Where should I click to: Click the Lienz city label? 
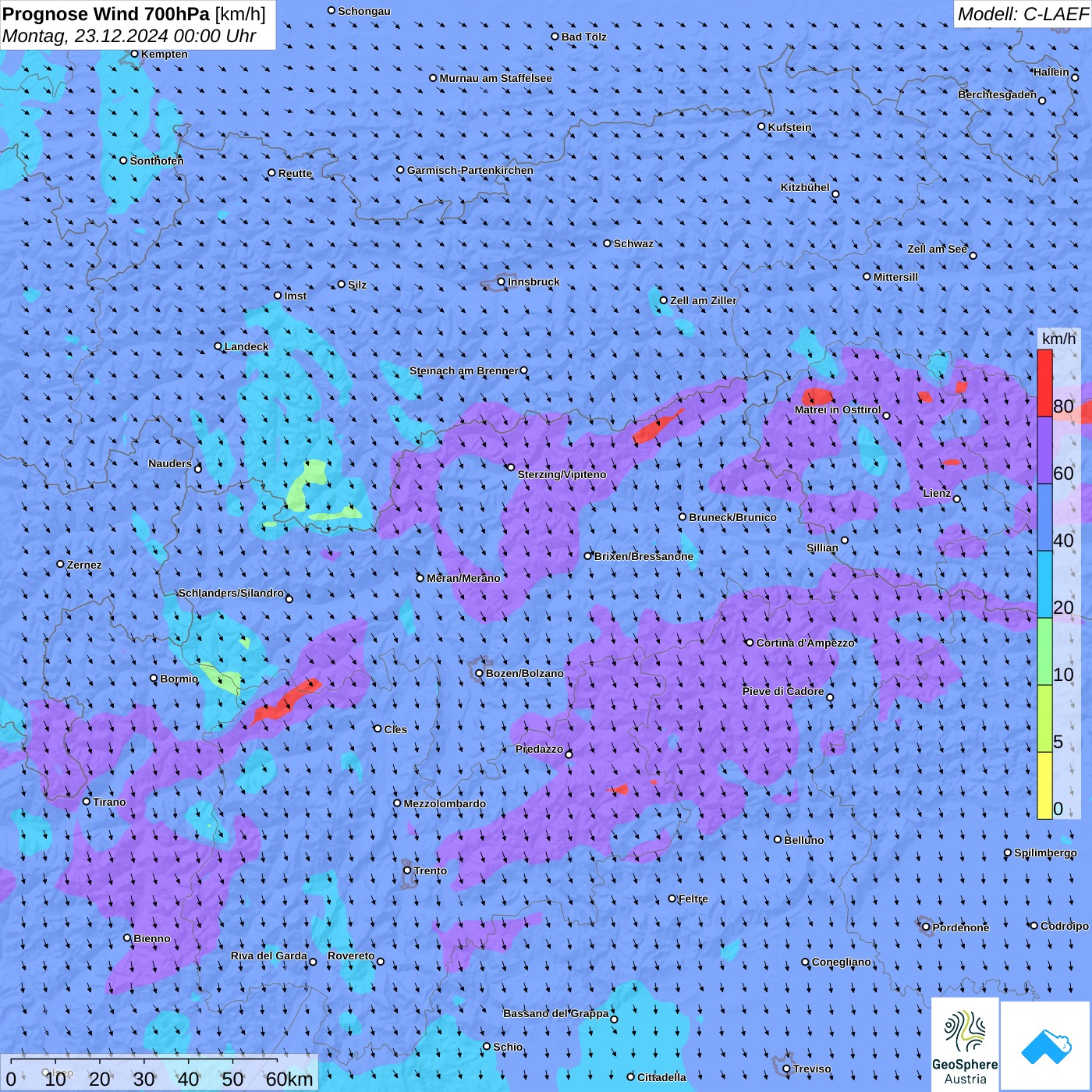pos(937,493)
